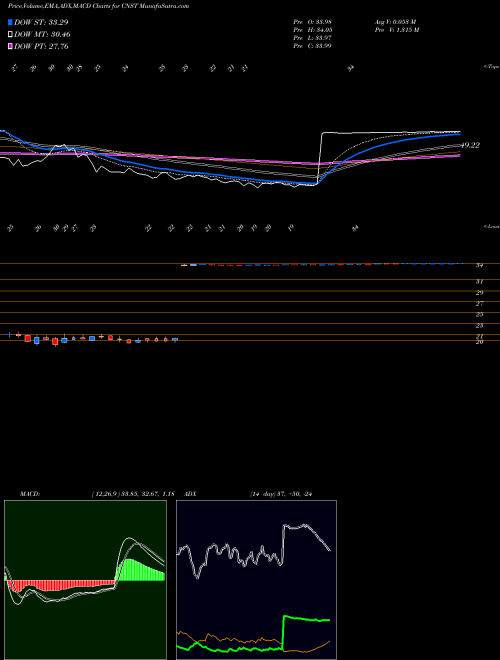Click the 'Avg V: 0.053 M' value

[x=395, y=22]
